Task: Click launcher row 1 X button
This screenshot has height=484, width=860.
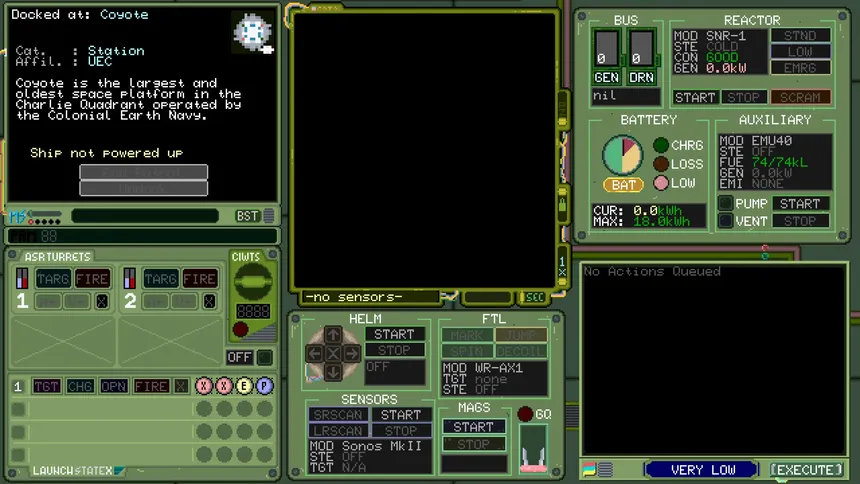Action: [181, 386]
